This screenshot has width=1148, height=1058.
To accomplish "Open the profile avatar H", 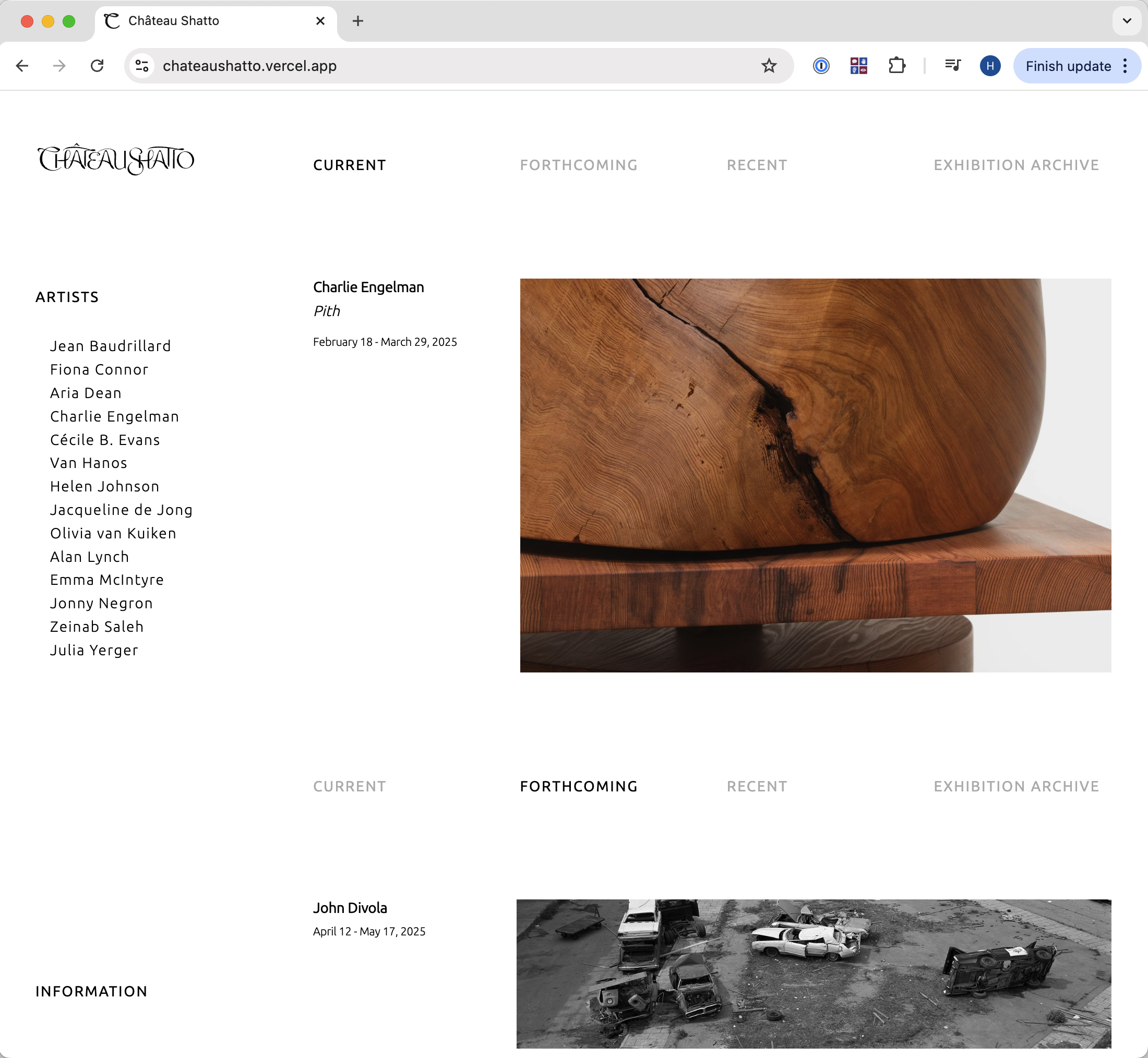I will coord(990,66).
